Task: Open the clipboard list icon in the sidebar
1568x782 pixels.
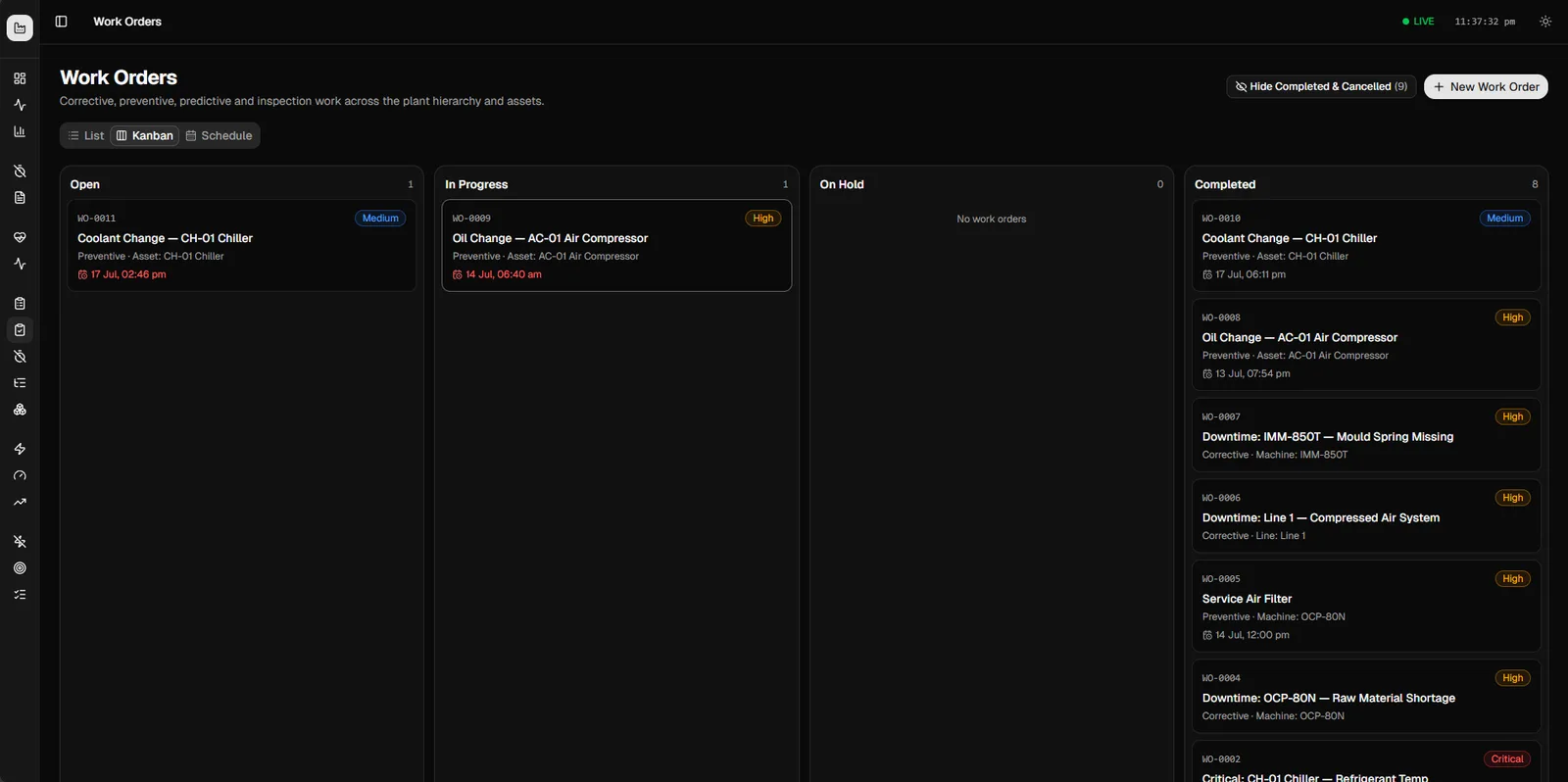Action: tap(20, 304)
